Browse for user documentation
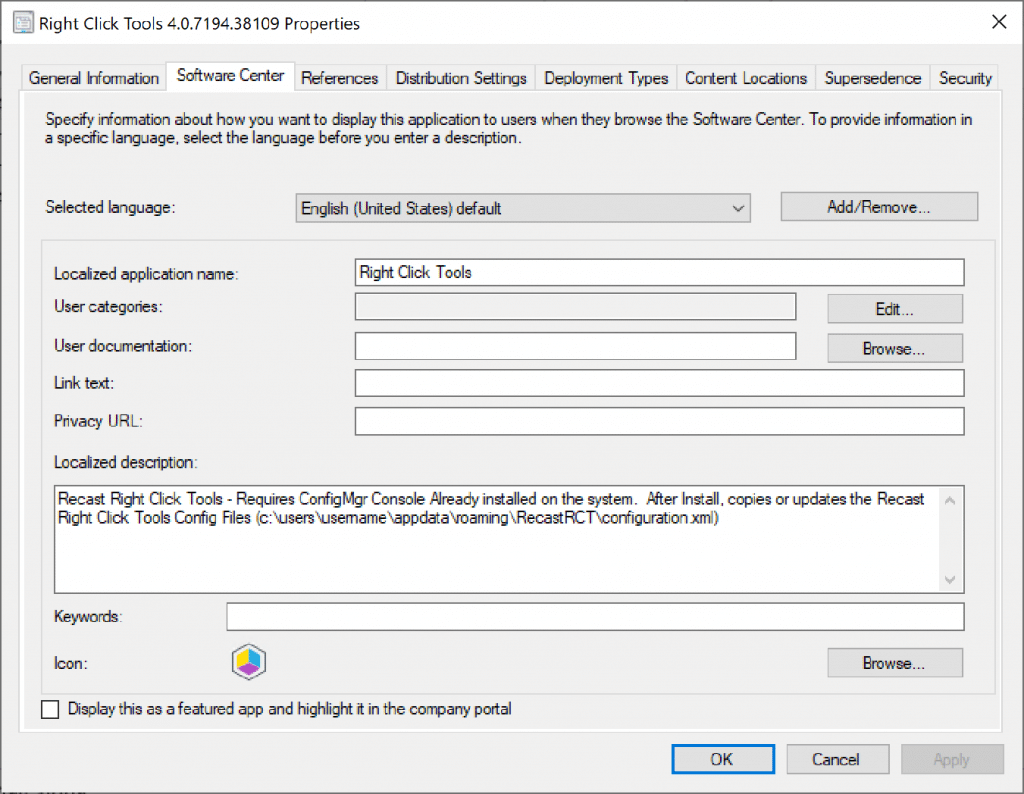Screen dimensions: 1024x794 [x=894, y=346]
